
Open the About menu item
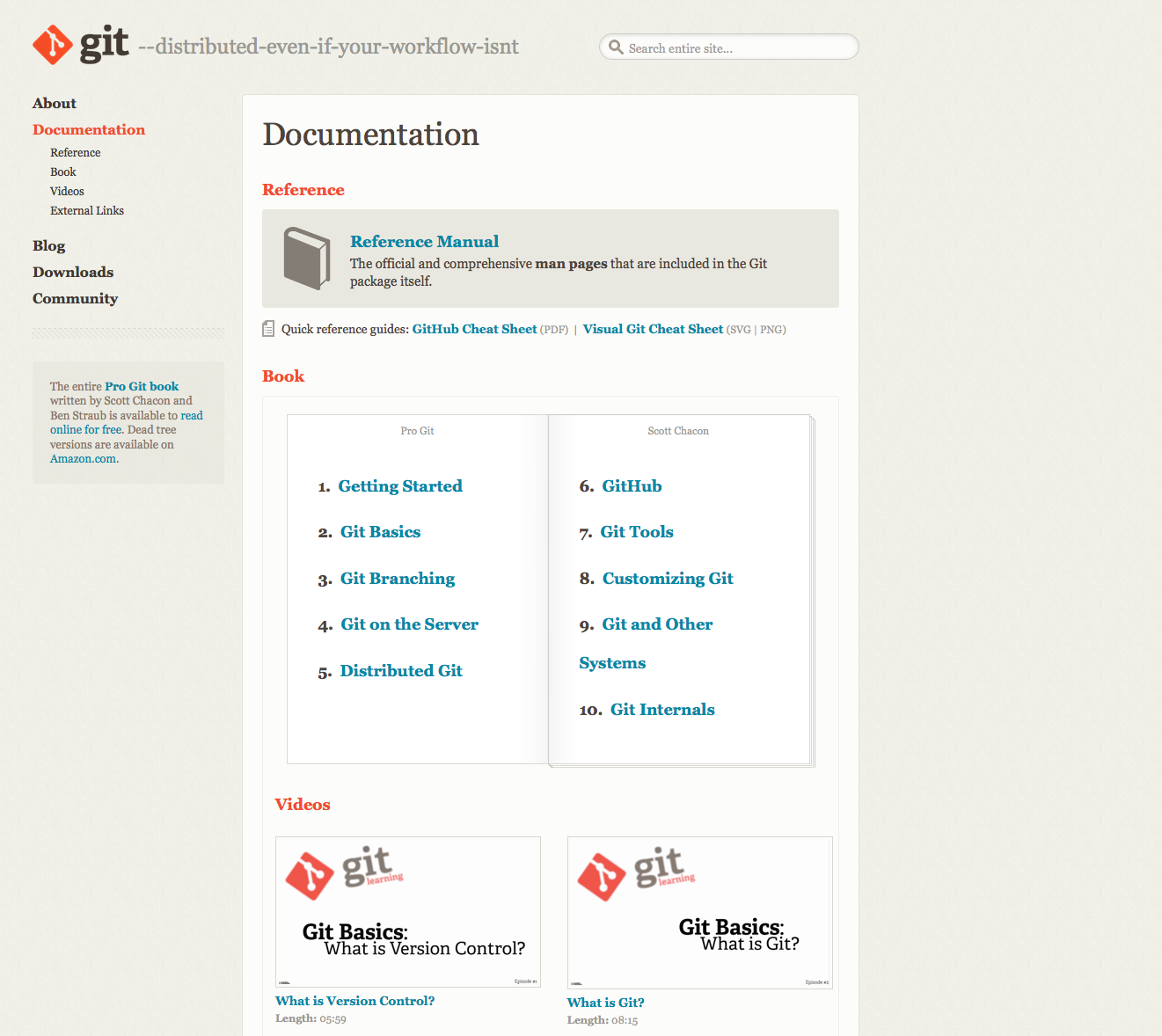pos(55,104)
